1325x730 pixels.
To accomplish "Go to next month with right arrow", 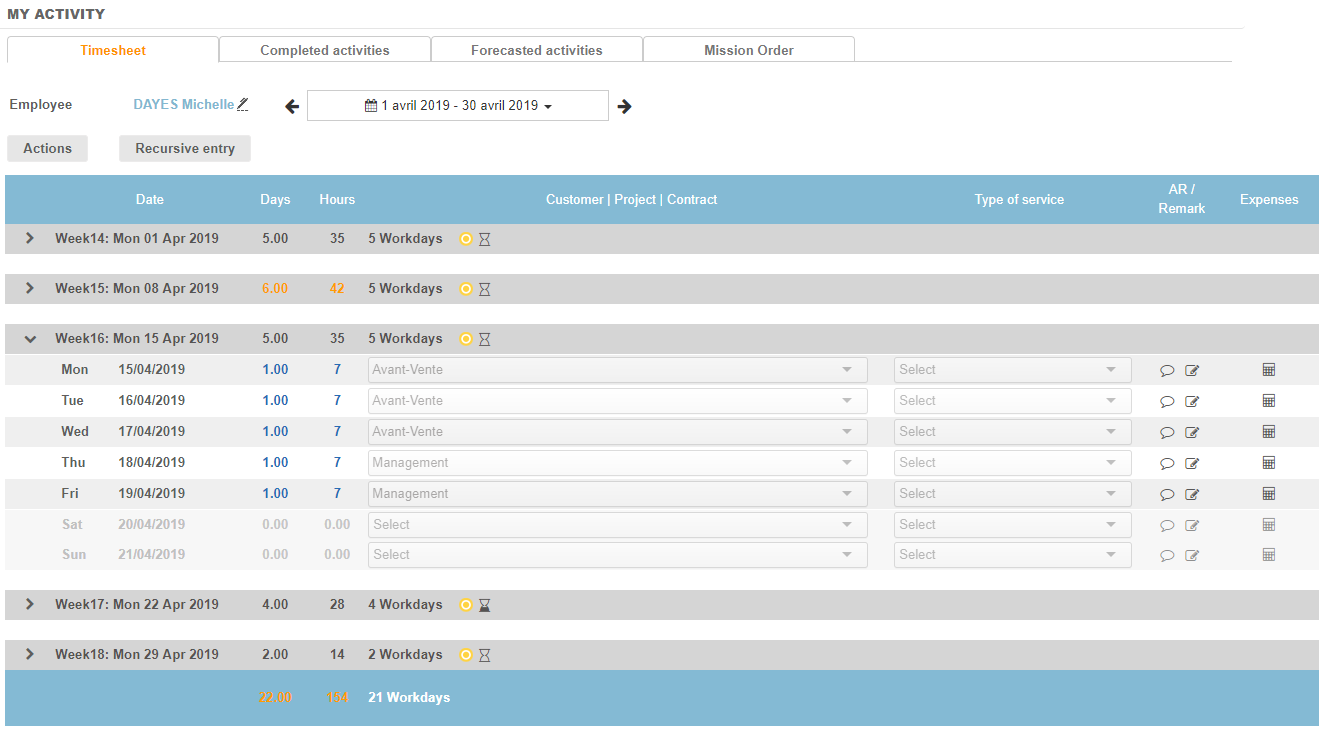I will click(x=624, y=106).
